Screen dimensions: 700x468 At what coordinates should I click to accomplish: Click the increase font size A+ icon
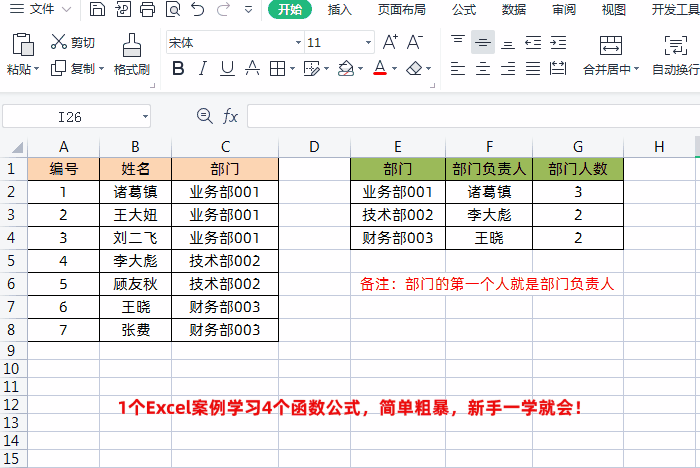click(390, 42)
